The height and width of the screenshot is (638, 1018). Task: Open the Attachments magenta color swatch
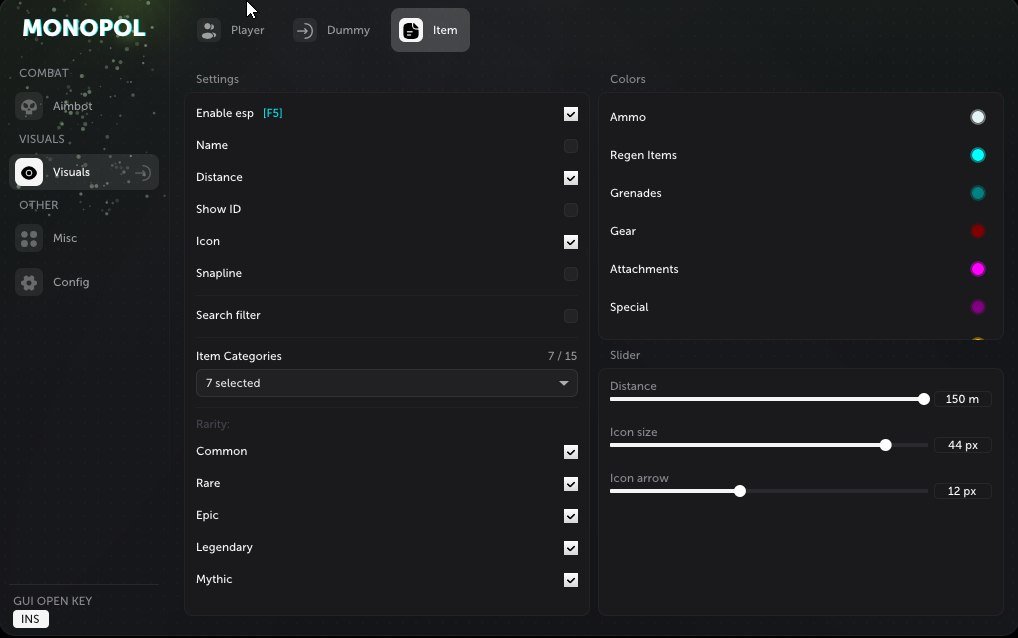coord(977,269)
